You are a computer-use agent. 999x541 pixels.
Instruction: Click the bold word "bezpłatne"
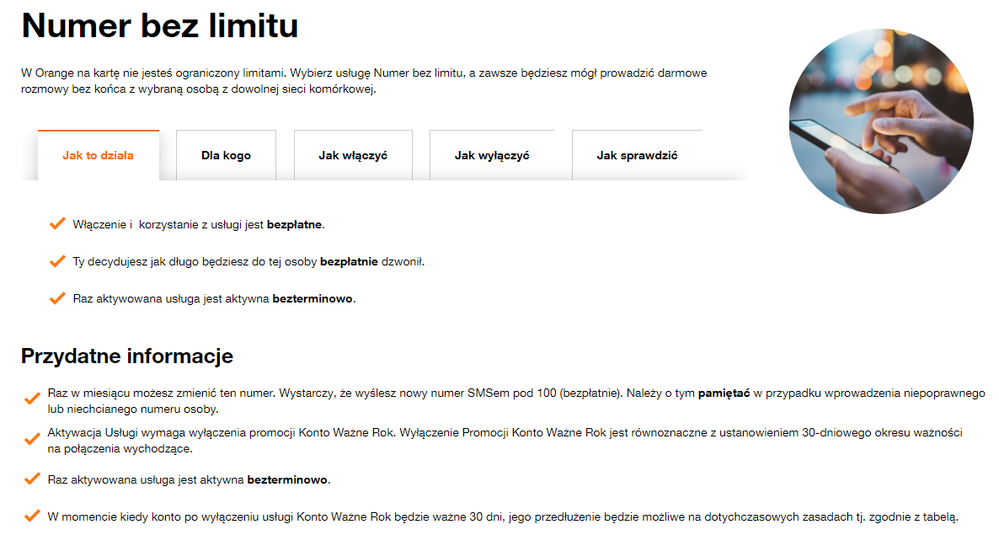[x=295, y=225]
